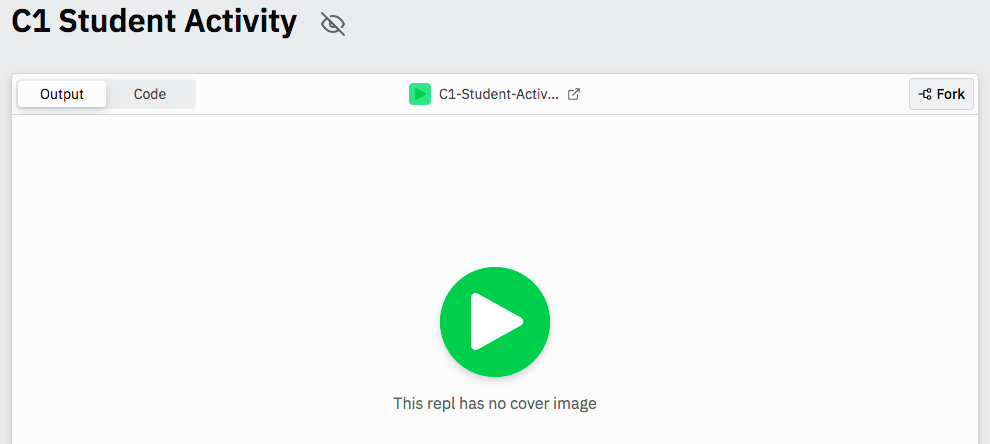Click the small green Replit logo icon
The width and height of the screenshot is (990, 444).
420,94
